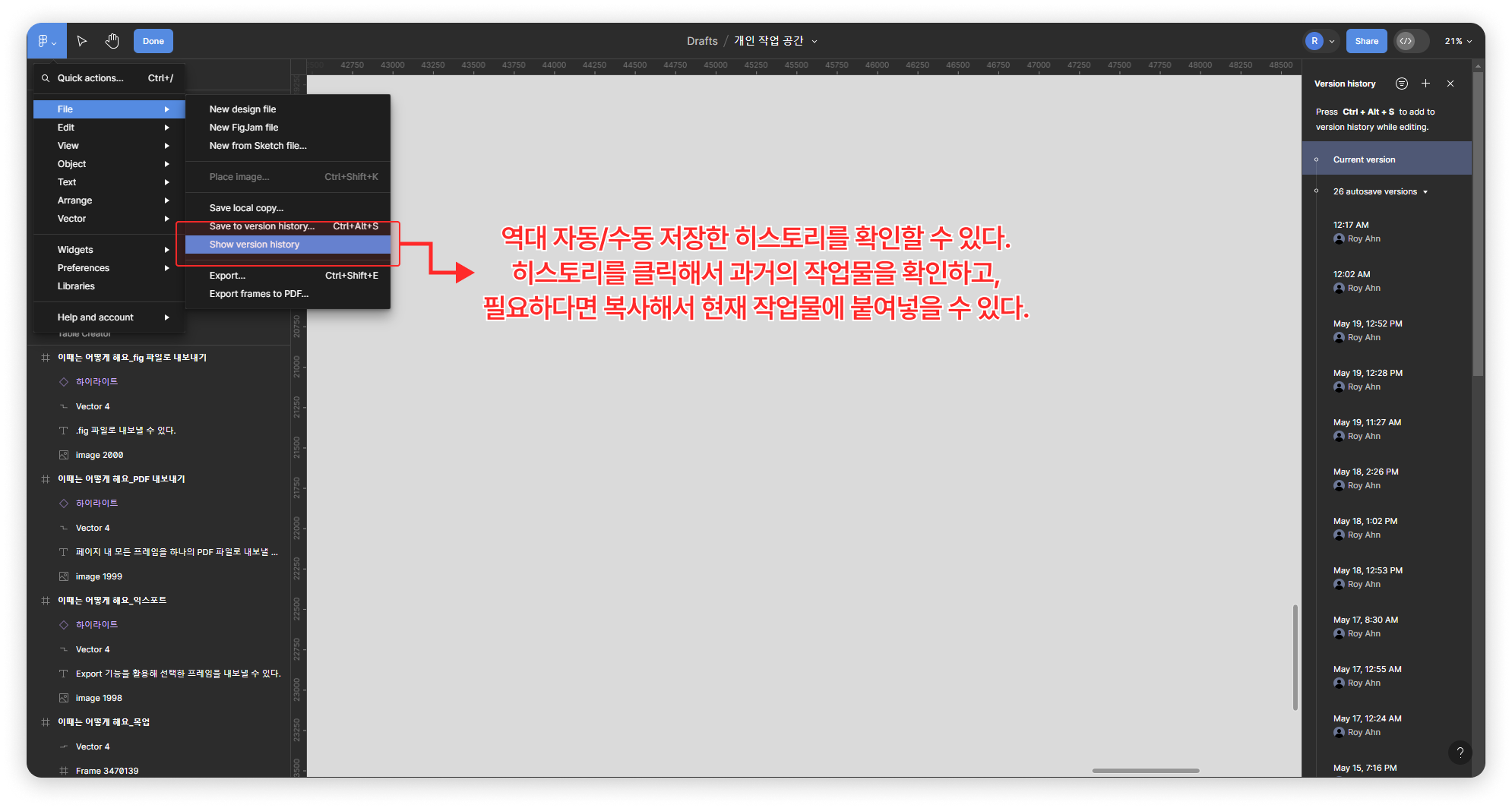Select the image 1998 layer
The height and width of the screenshot is (808, 1512).
pos(160,698)
